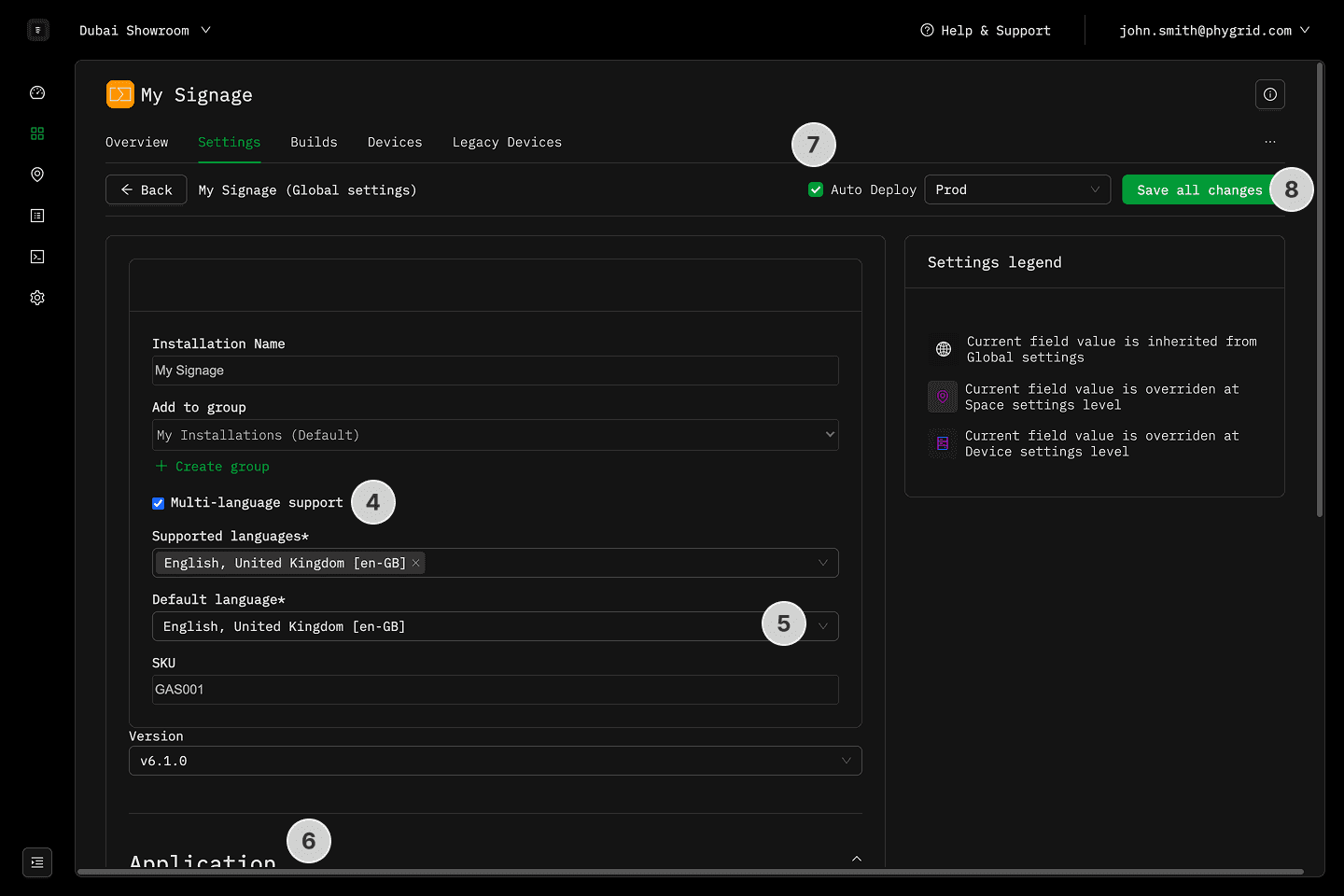
Task: Click the Settings legend heading
Action: point(995,262)
